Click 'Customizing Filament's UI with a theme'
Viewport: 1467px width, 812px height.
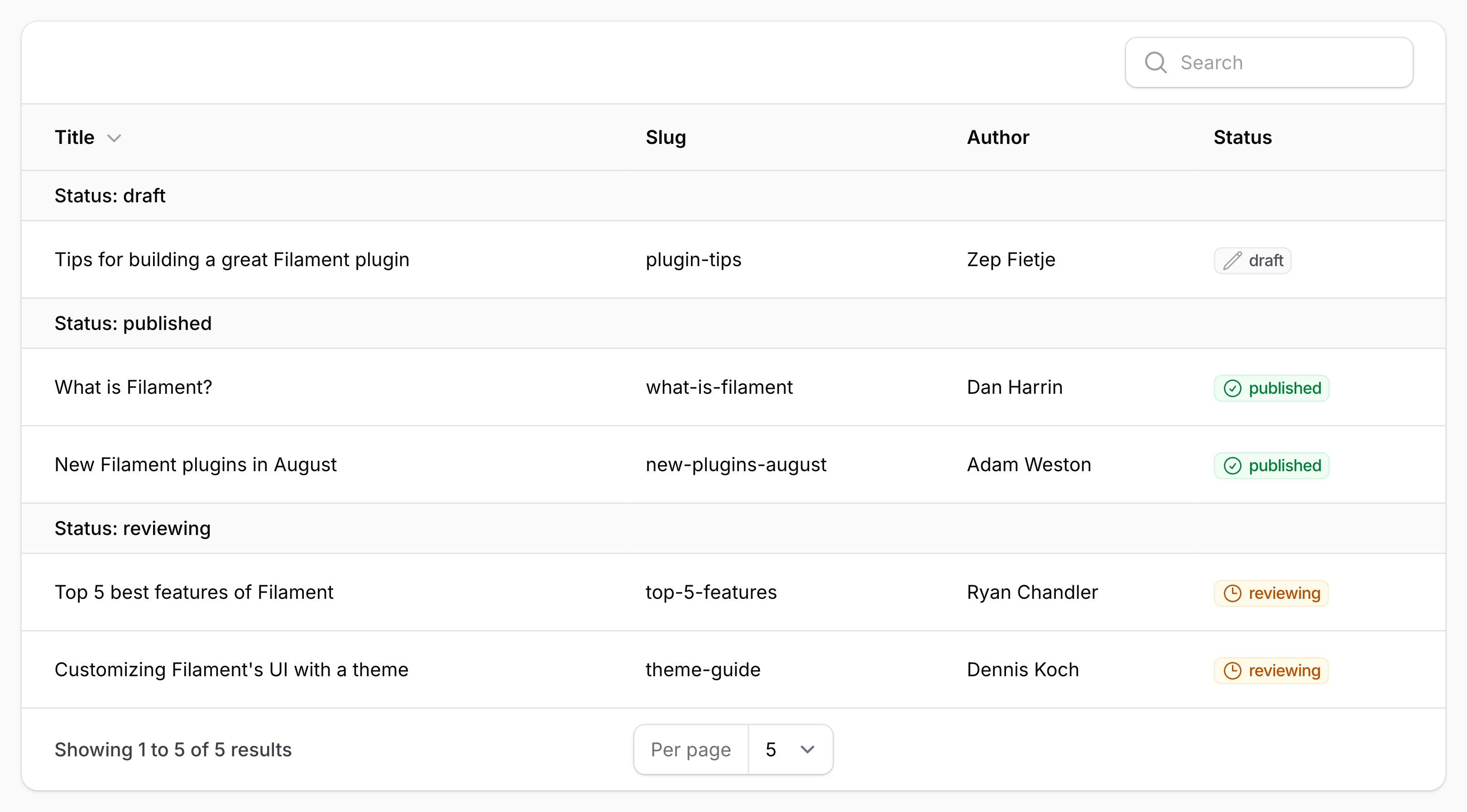point(231,669)
